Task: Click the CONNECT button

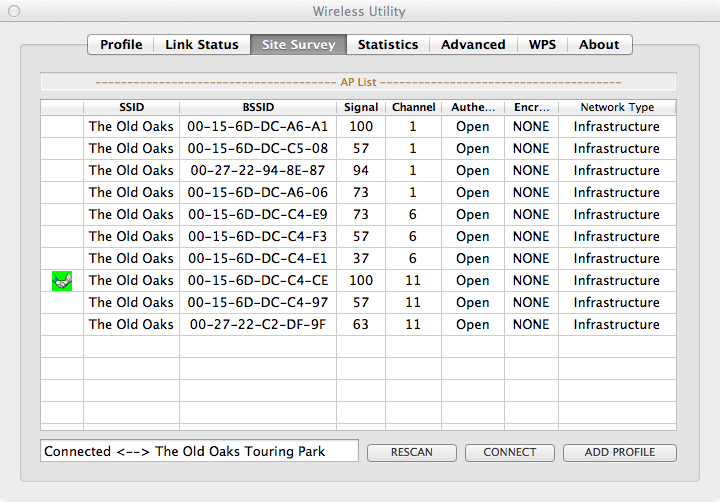Action: point(510,452)
